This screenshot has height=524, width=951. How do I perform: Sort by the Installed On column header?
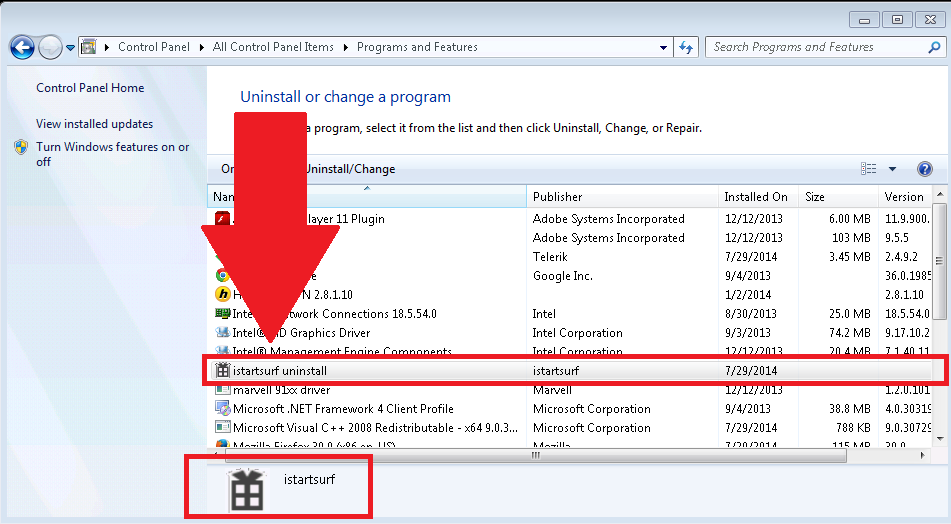pos(758,196)
